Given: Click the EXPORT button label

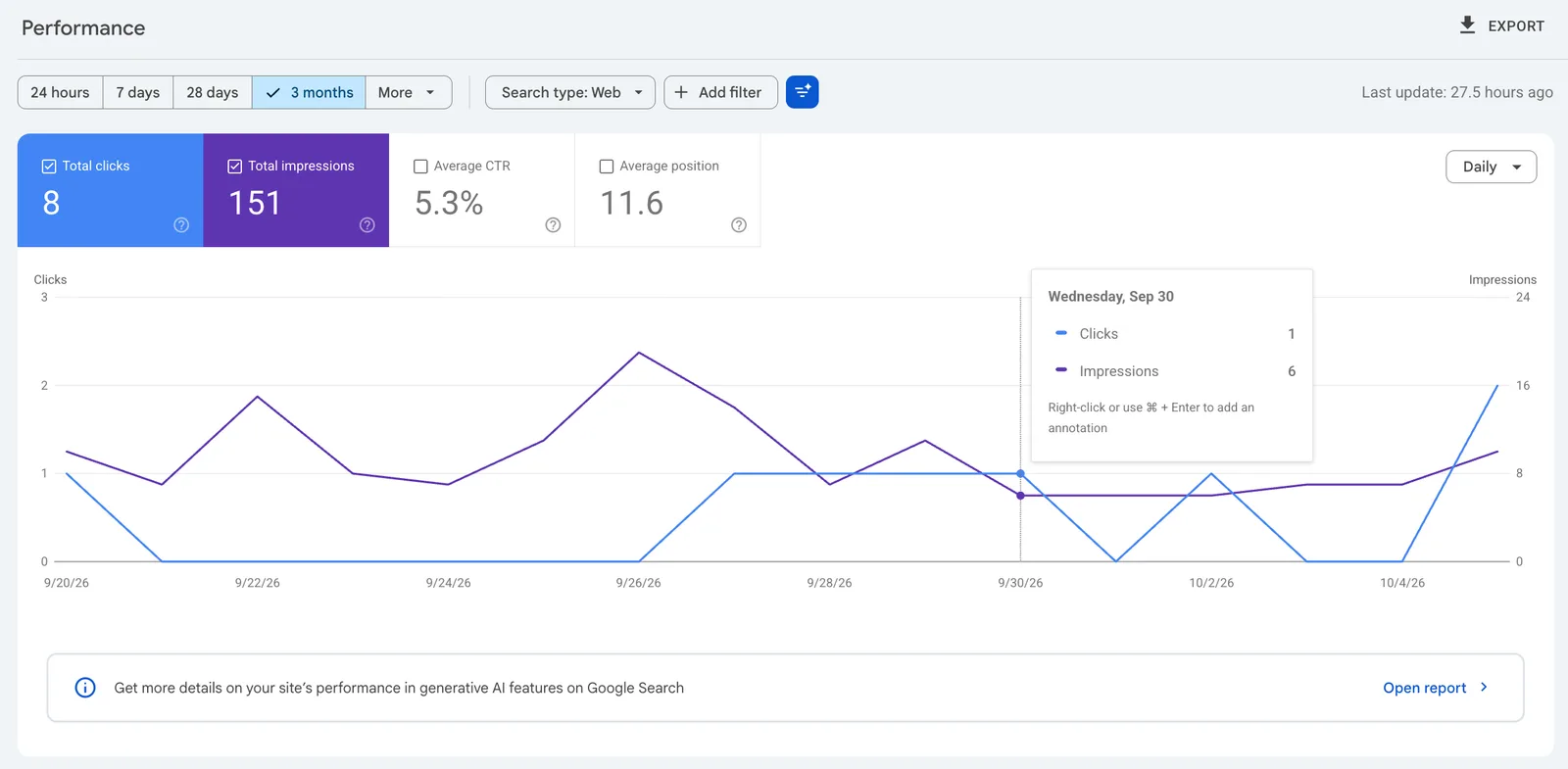Looking at the screenshot, I should pyautogui.click(x=1515, y=26).
